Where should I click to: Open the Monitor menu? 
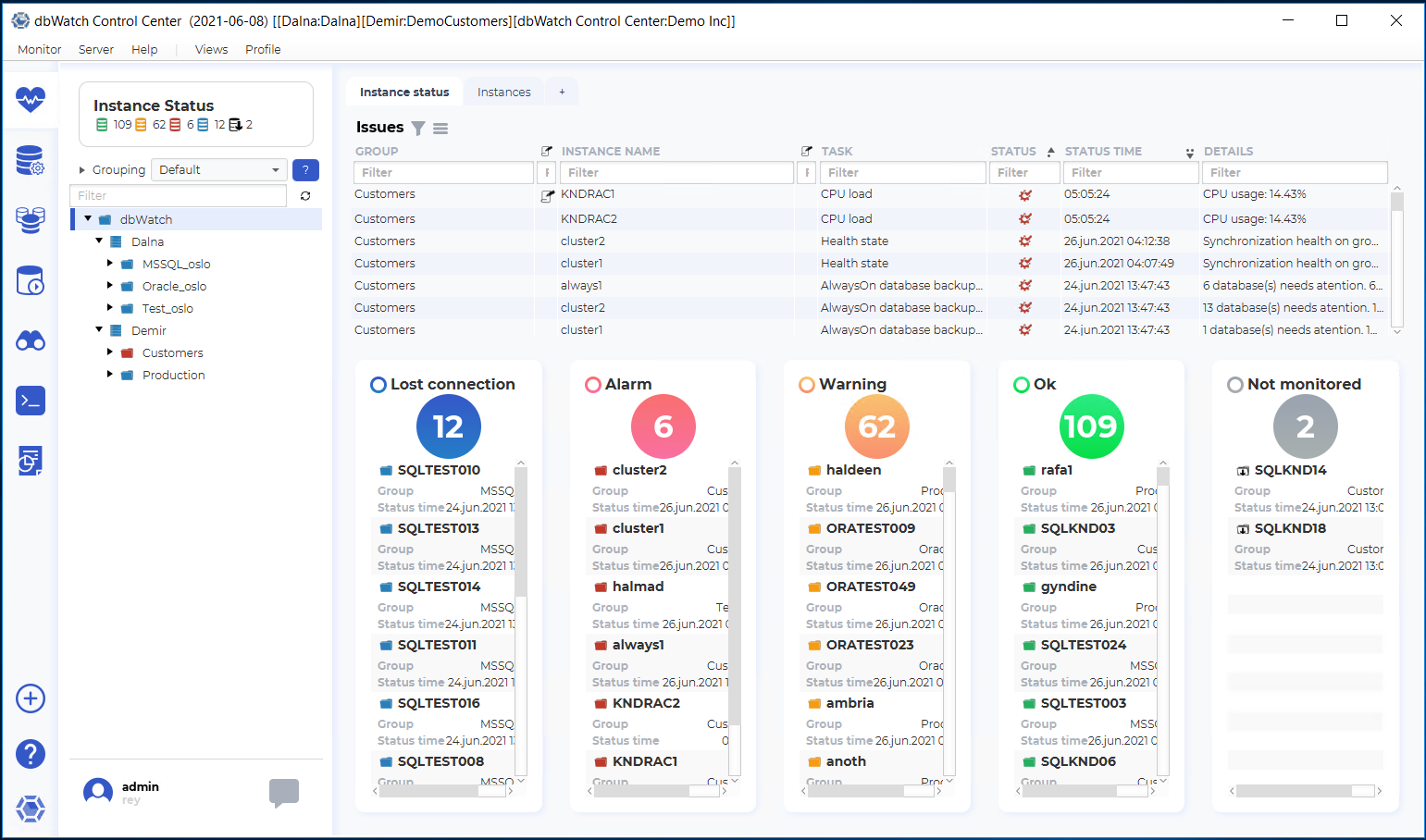click(40, 50)
